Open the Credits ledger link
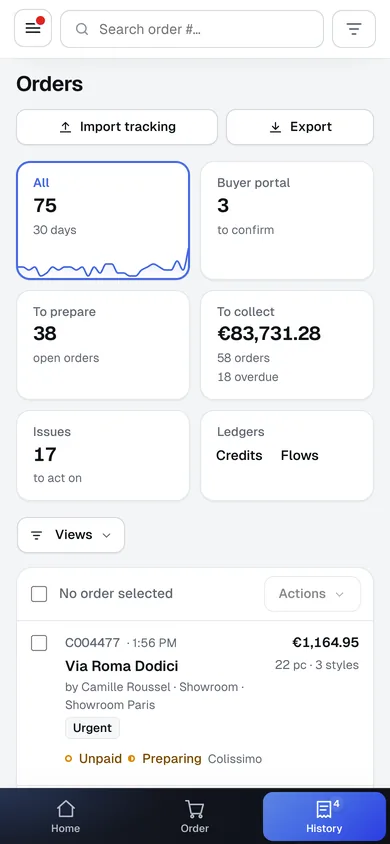 pyautogui.click(x=239, y=455)
